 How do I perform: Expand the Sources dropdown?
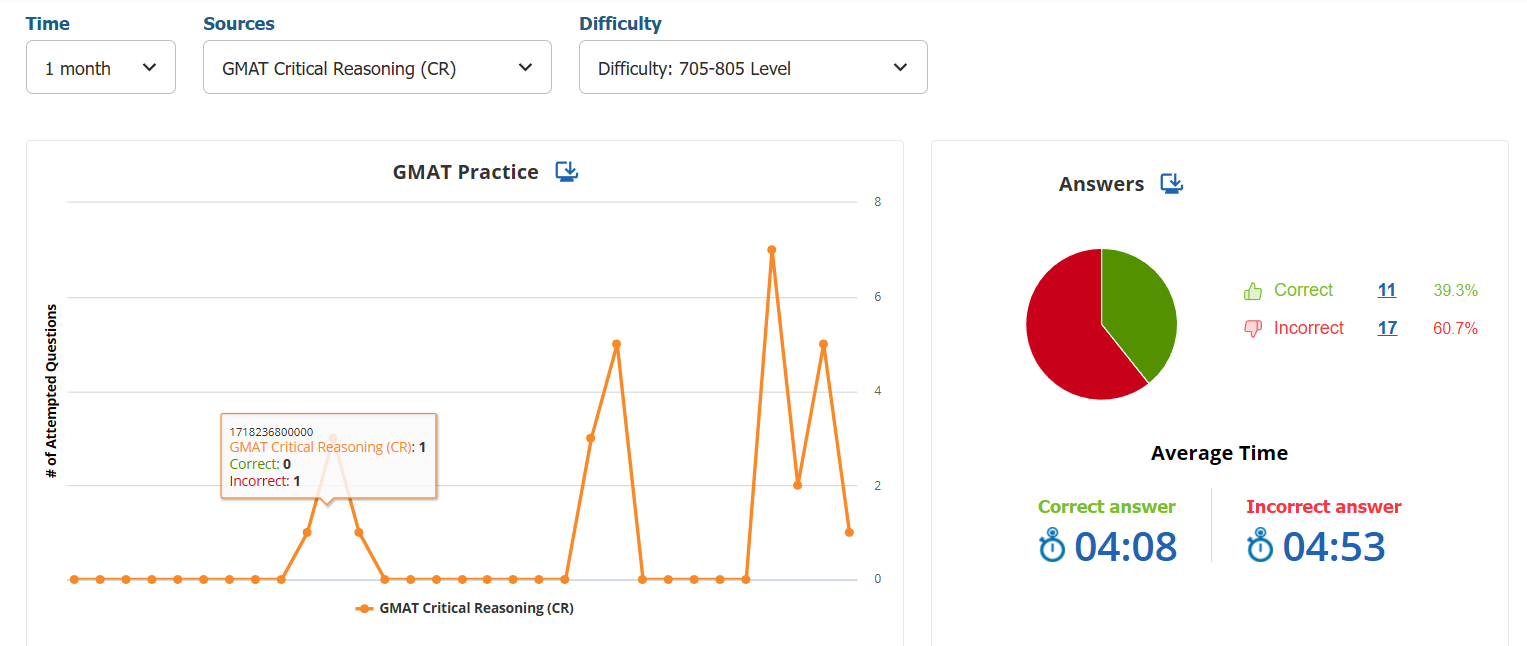click(377, 68)
